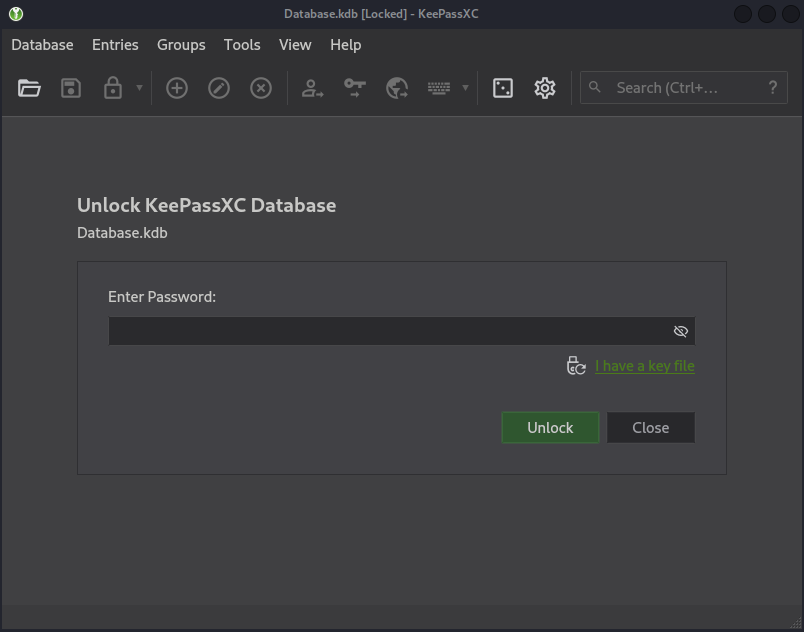Image resolution: width=804 pixels, height=632 pixels.
Task: Click the Edit entry pencil icon
Action: pyautogui.click(x=219, y=88)
